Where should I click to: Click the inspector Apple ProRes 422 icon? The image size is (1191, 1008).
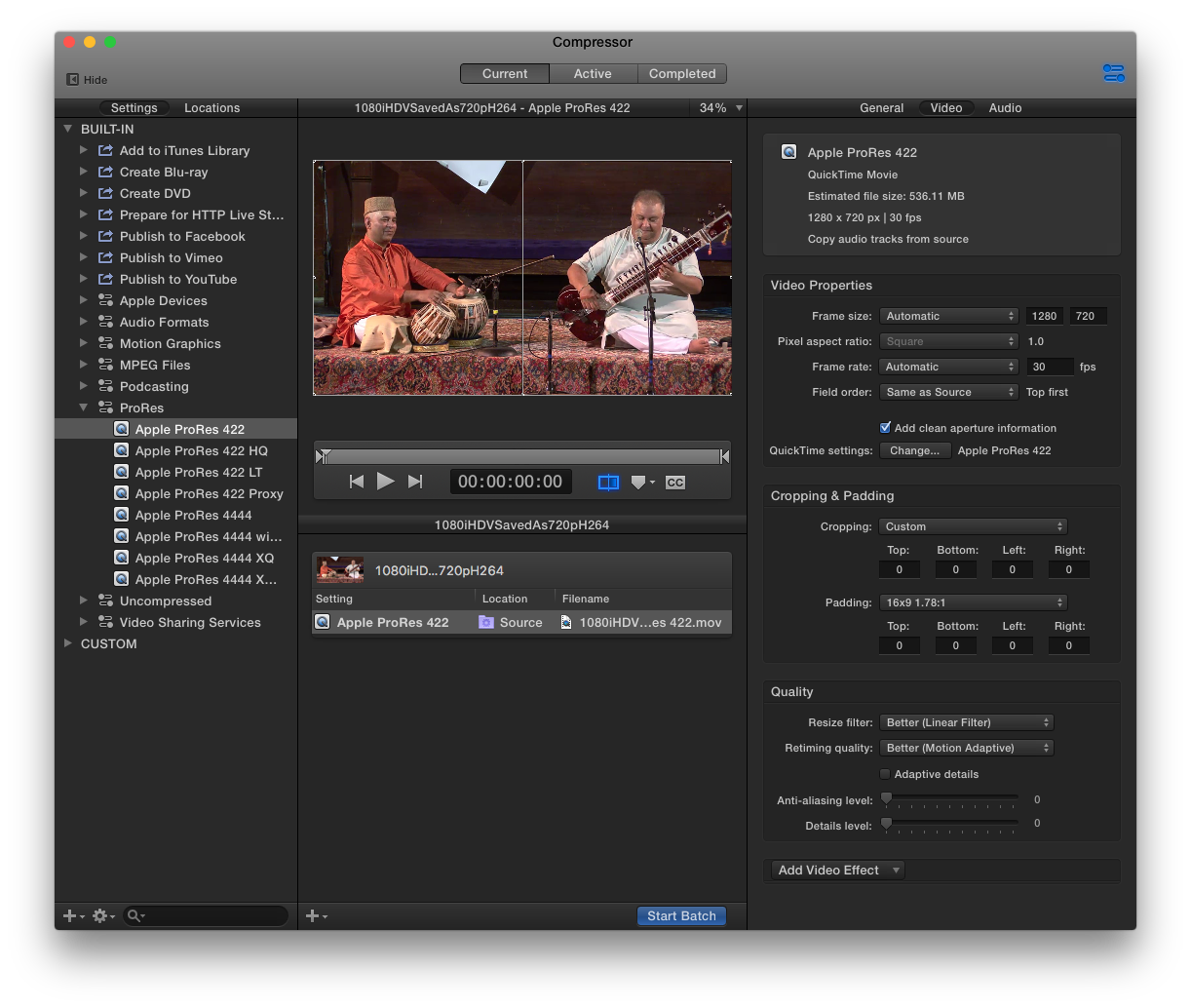pos(789,152)
